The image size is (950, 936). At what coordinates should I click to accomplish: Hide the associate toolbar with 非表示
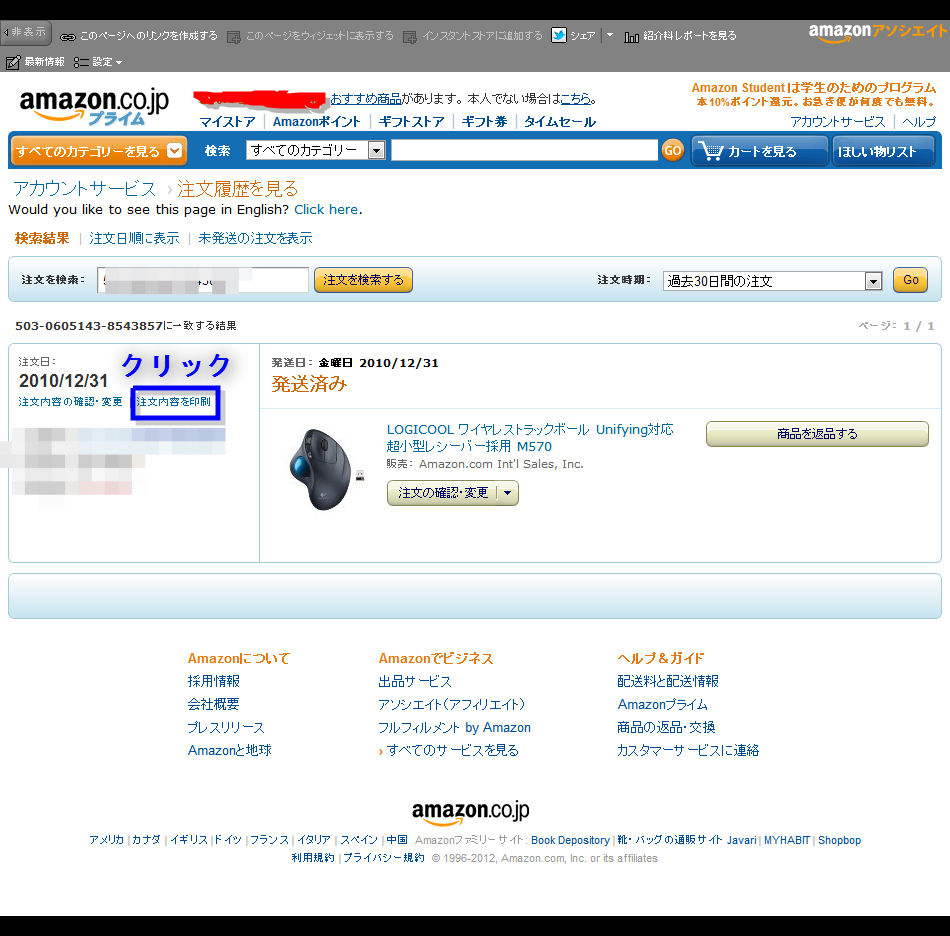tap(25, 32)
